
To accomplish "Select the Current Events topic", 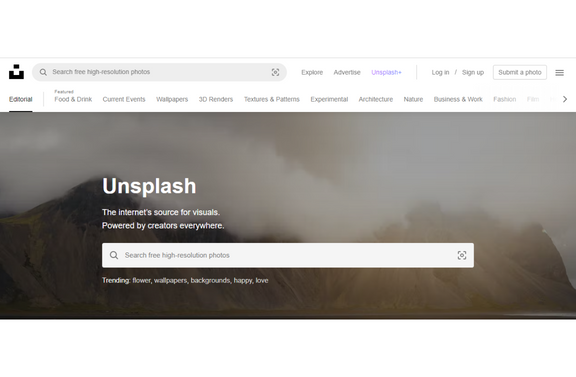I will tap(124, 99).
